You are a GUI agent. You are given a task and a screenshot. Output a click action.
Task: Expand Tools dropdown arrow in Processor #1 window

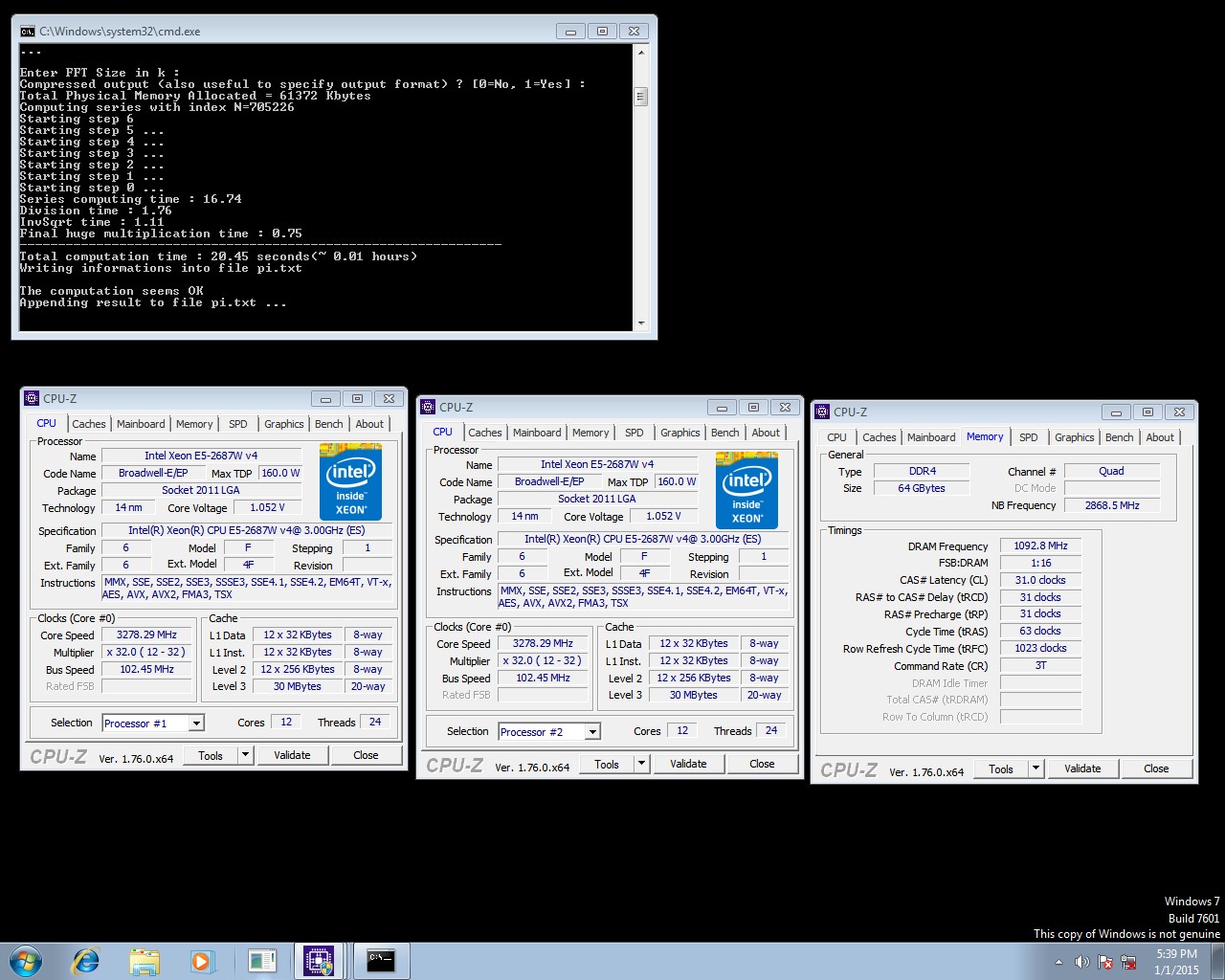[x=246, y=755]
